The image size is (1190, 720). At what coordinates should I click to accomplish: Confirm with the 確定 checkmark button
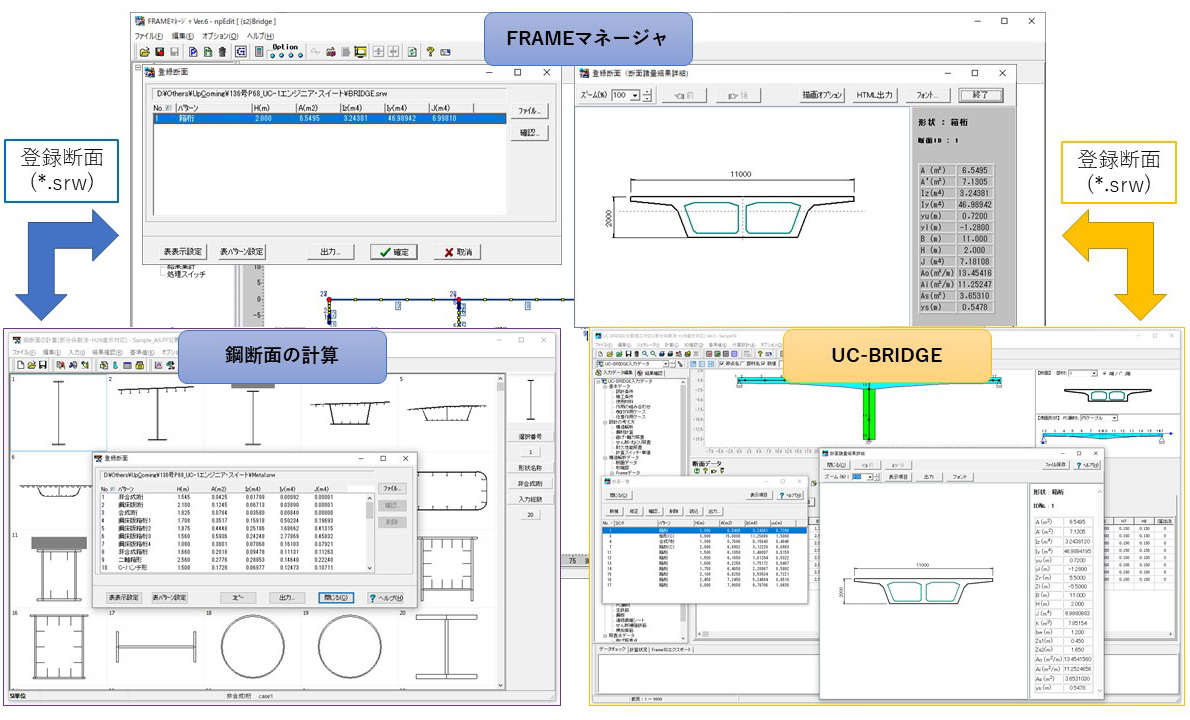[394, 252]
